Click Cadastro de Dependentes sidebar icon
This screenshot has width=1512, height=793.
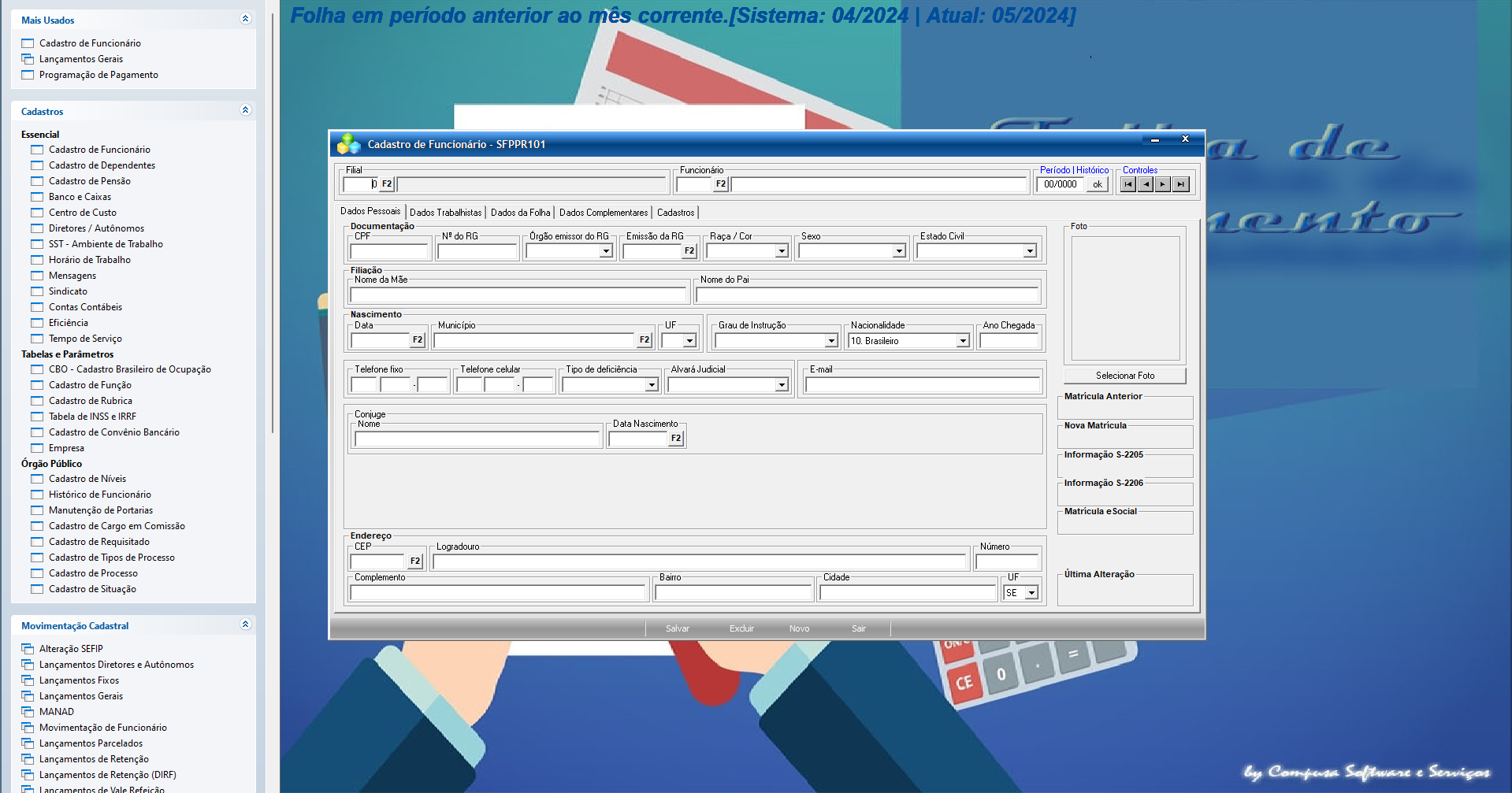coord(37,165)
